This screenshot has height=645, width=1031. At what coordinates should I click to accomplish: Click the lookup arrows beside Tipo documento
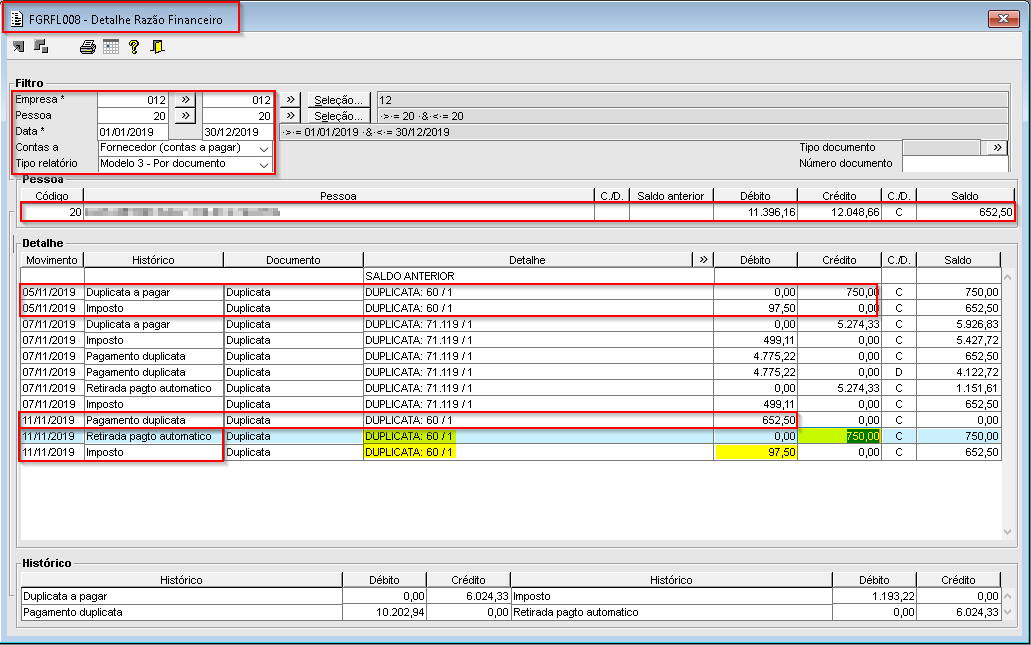(x=997, y=147)
